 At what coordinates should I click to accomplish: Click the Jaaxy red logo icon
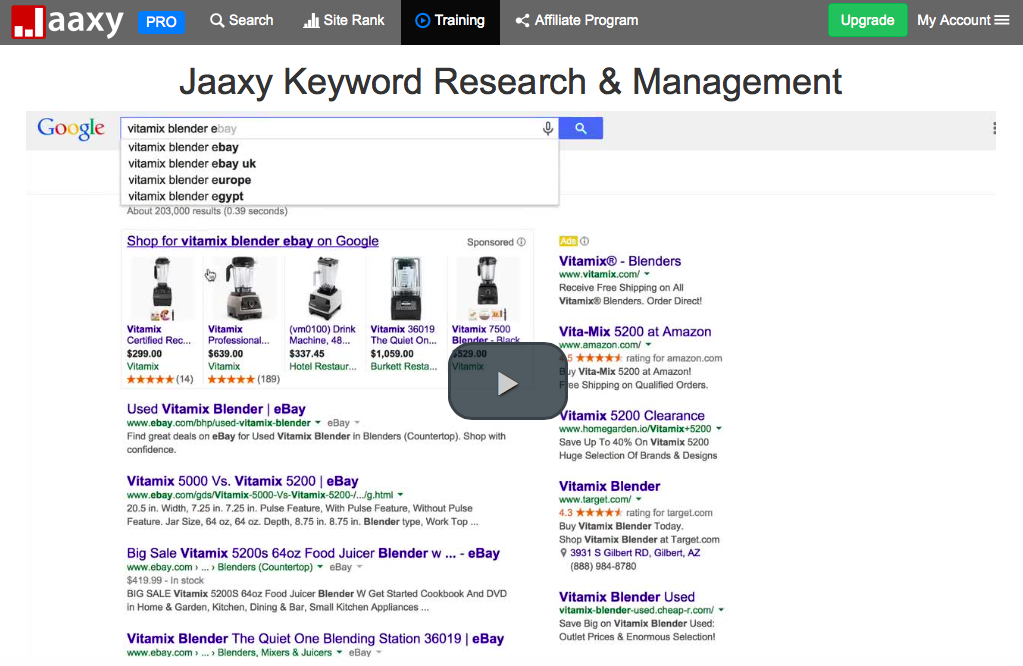pos(28,22)
